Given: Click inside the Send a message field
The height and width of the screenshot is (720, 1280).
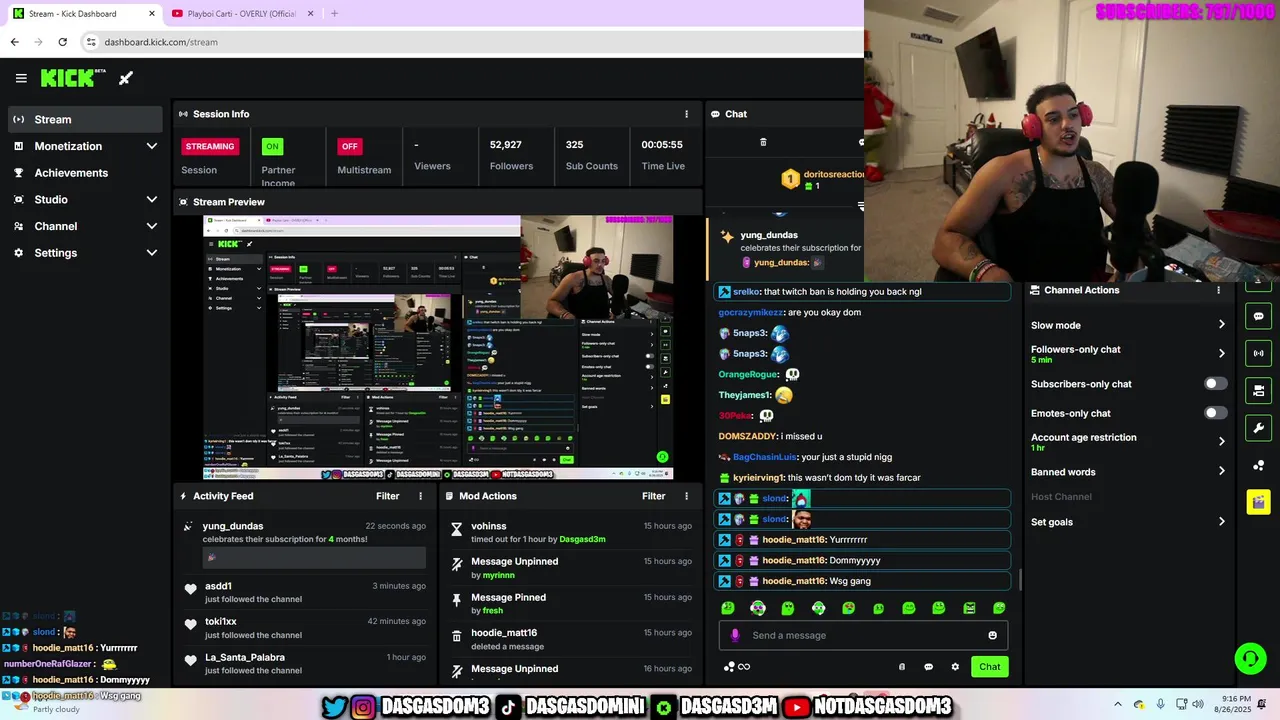Looking at the screenshot, I should pos(865,635).
